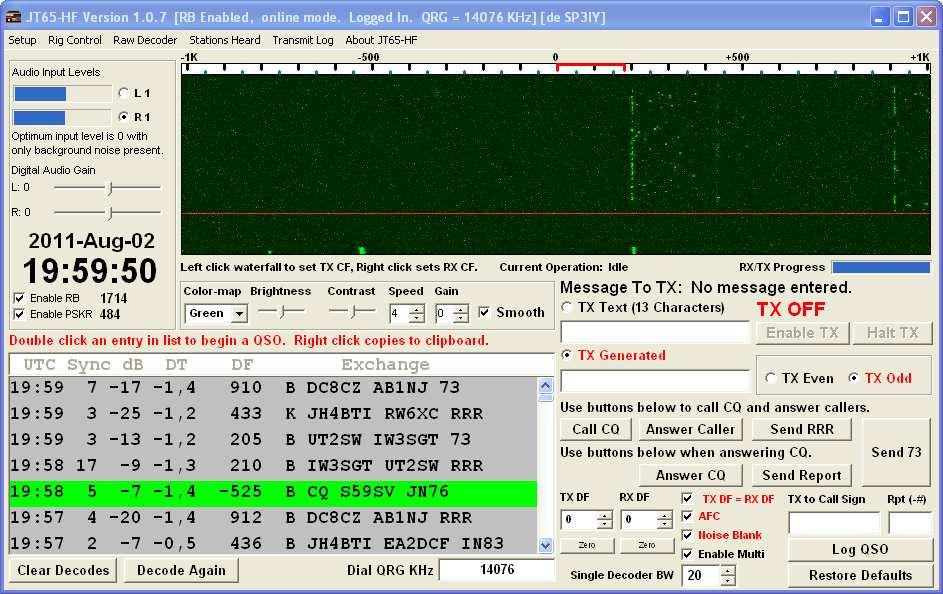The image size is (943, 594).
Task: Click the left channel digital audio gain slider
Action: pyautogui.click(x=107, y=188)
